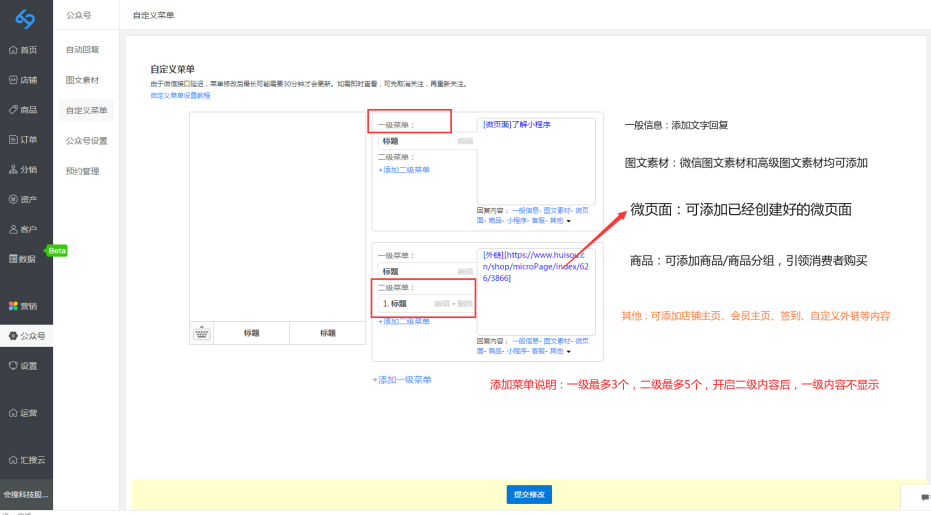Click reply box with huisou.cn microPage link

[x=536, y=292]
